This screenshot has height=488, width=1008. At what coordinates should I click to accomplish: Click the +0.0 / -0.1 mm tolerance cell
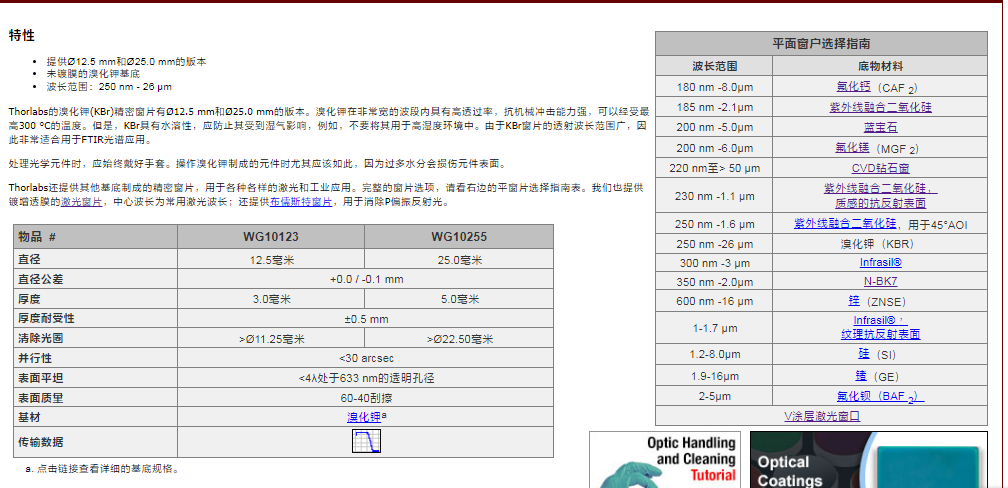tap(365, 279)
